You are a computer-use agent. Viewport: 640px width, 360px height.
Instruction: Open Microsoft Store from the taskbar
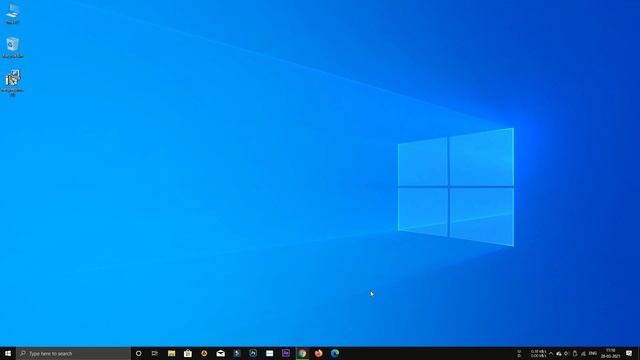[188, 353]
